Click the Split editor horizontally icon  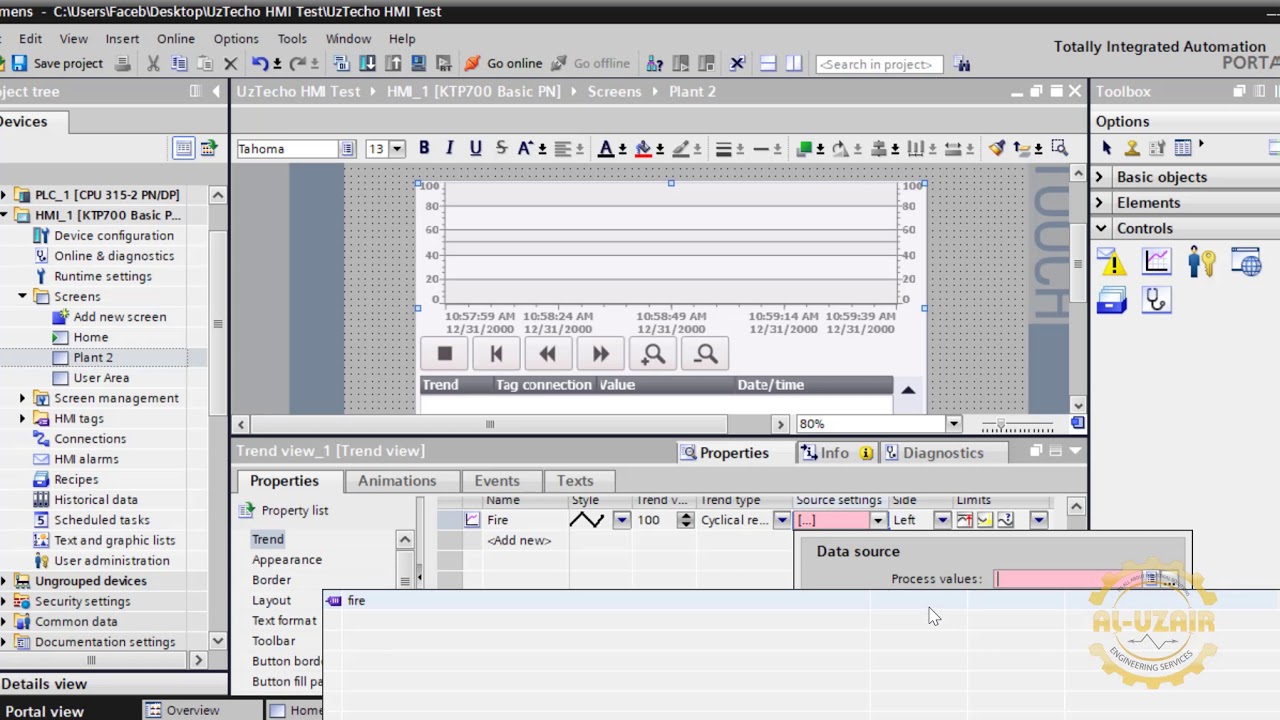pyautogui.click(x=768, y=63)
